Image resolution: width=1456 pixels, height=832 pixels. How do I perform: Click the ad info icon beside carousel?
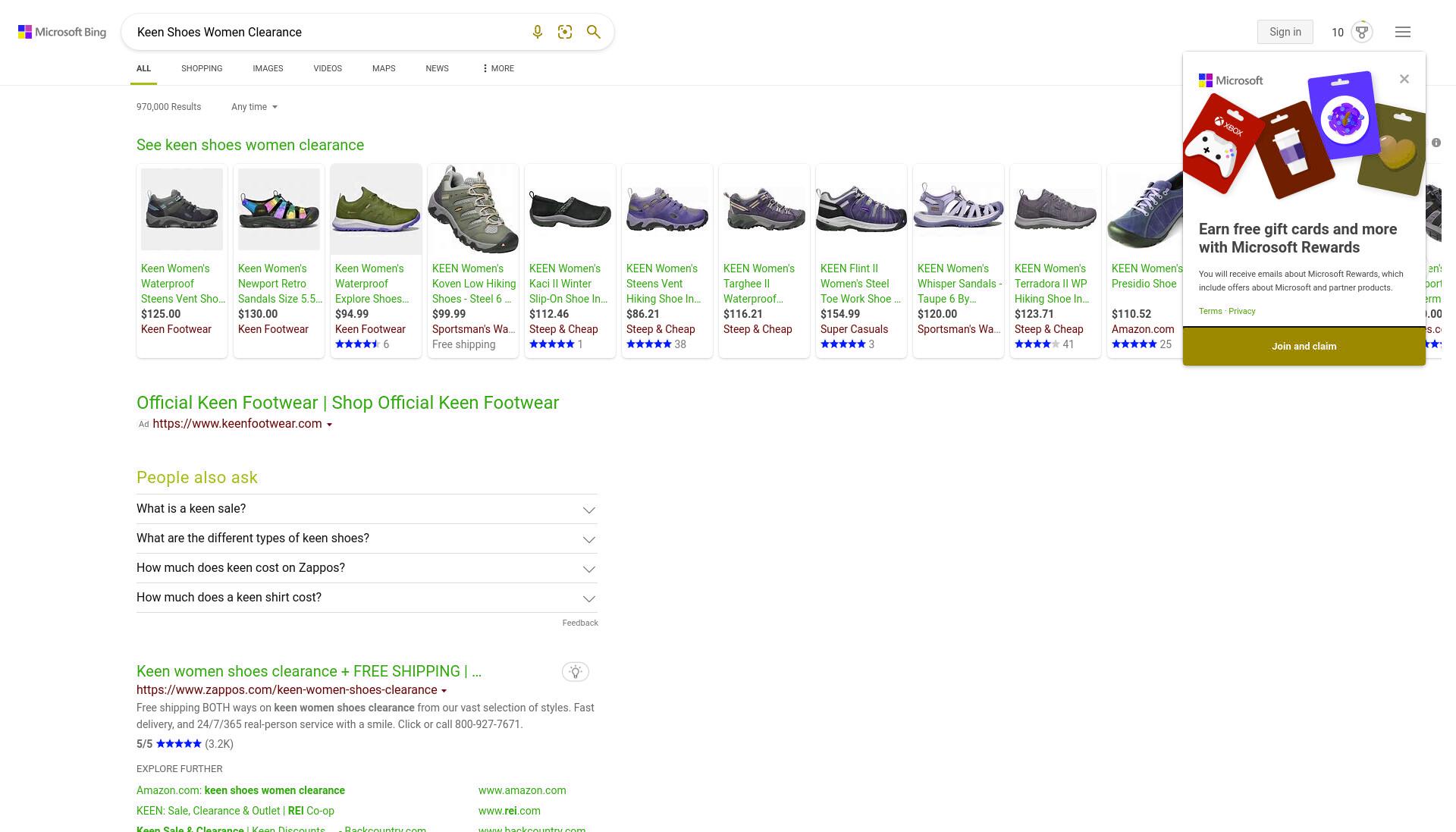point(1436,143)
